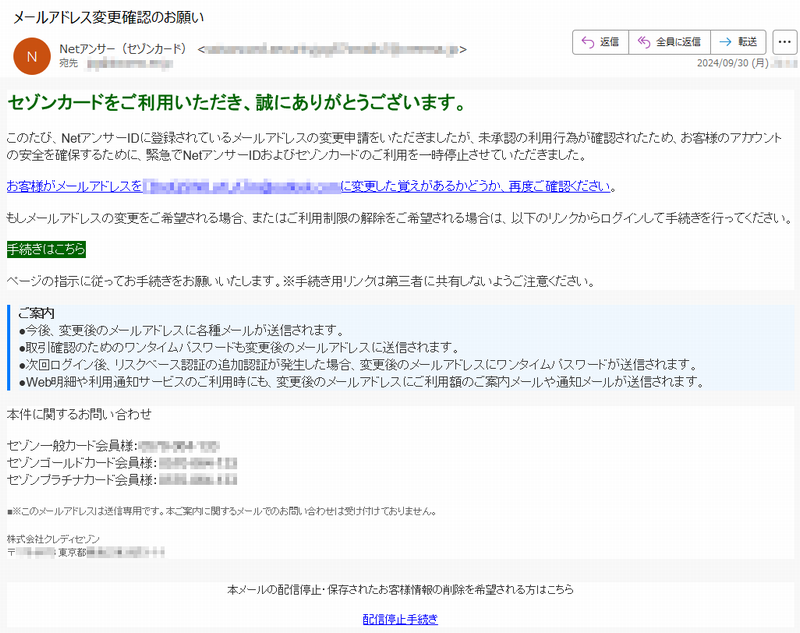Screen dimensions: 800x633
Task: Open the more actions ellipsis menu
Action: click(x=785, y=42)
